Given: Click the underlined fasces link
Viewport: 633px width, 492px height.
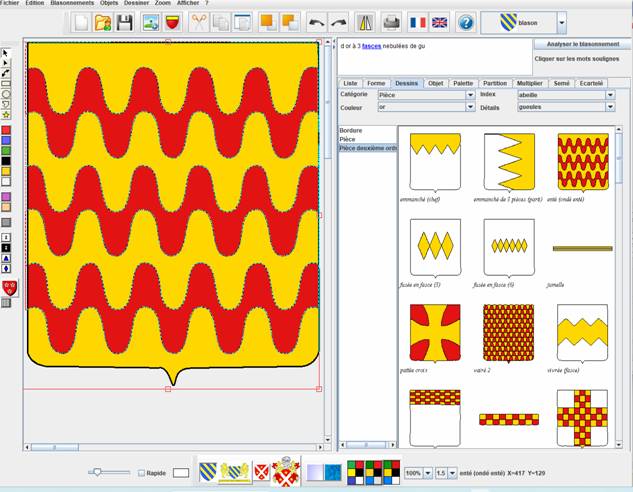Looking at the screenshot, I should [x=372, y=45].
